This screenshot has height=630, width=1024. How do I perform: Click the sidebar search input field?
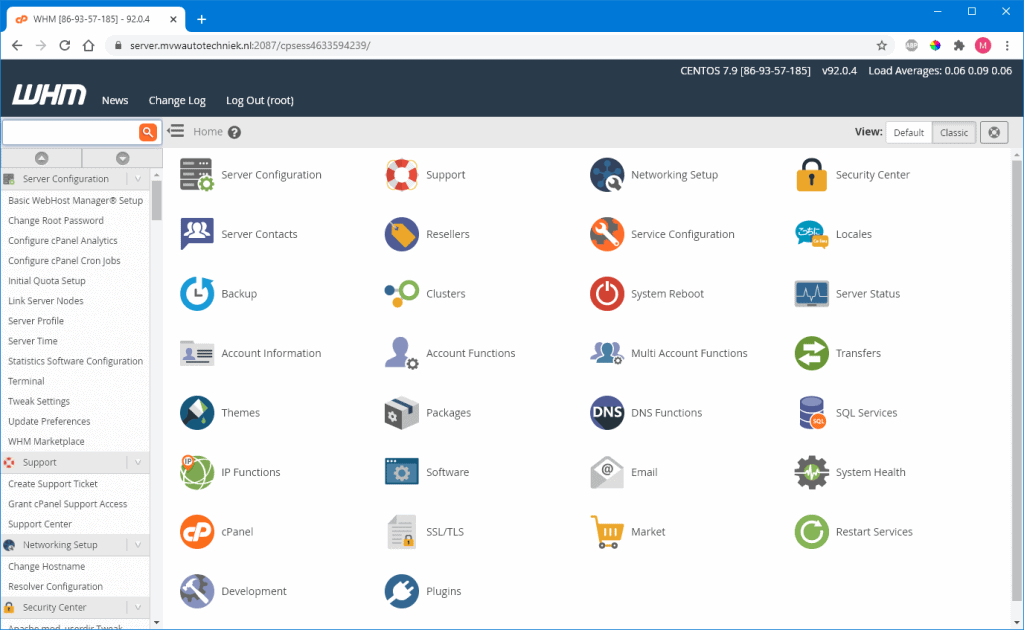[x=71, y=132]
